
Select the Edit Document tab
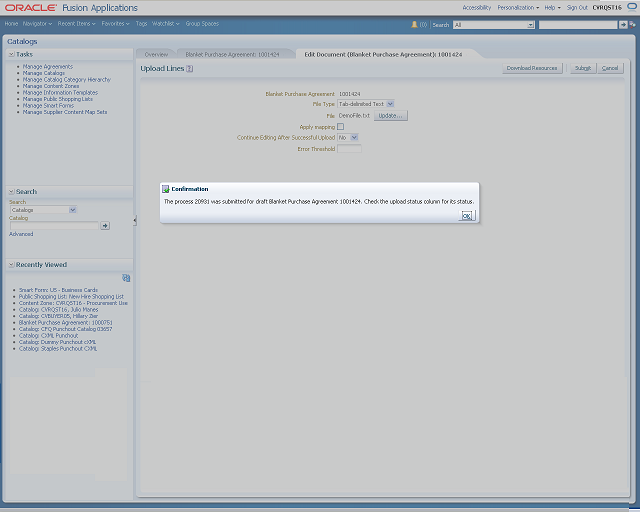(x=383, y=54)
